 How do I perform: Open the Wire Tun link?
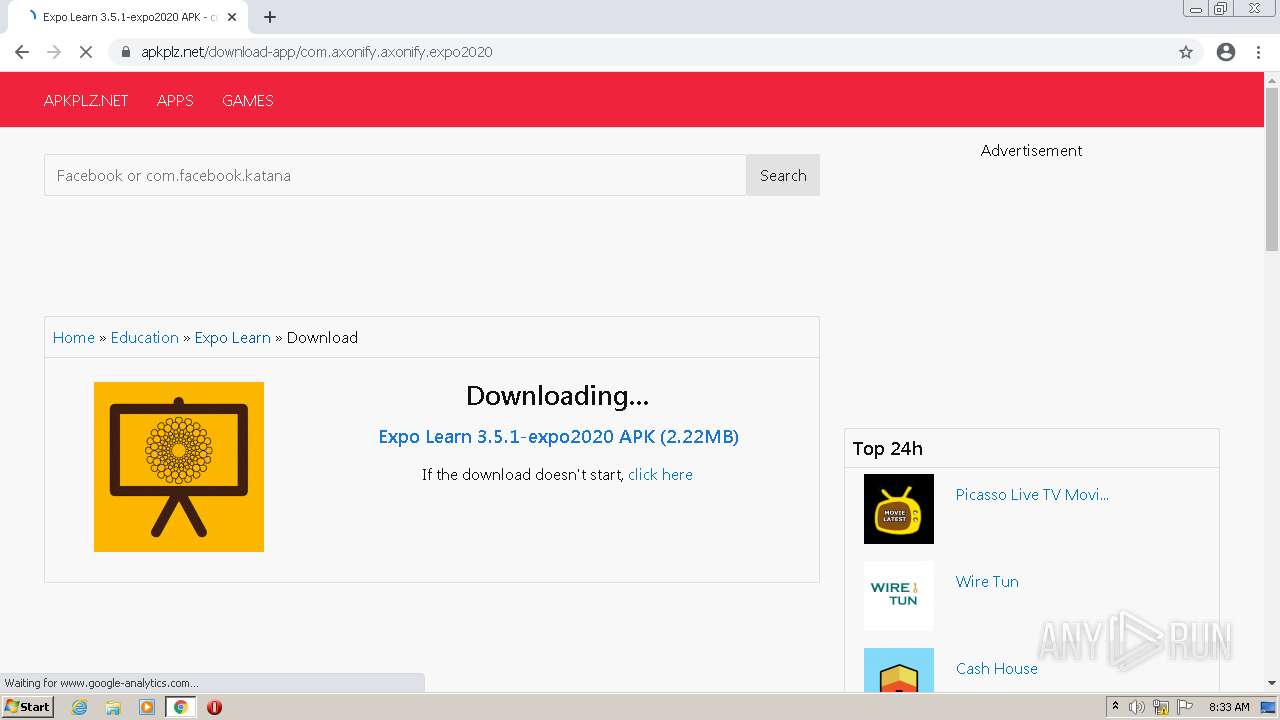click(987, 581)
